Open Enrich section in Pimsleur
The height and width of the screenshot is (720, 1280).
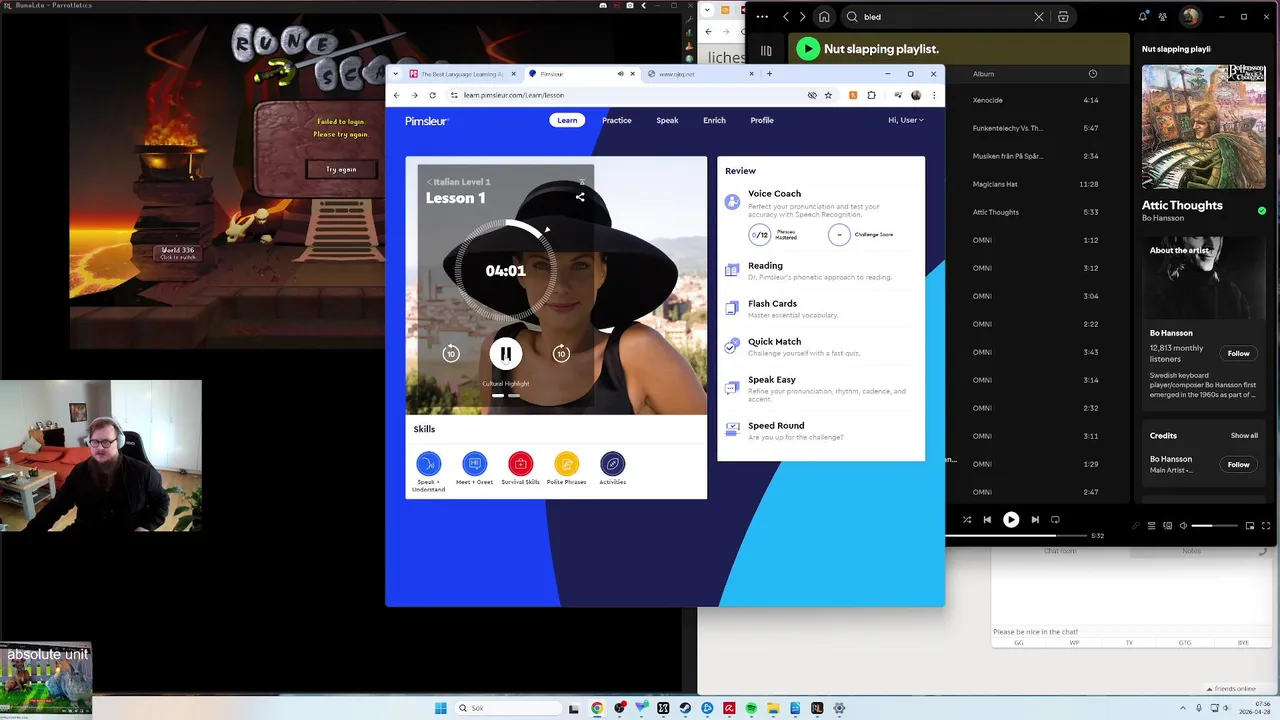(x=714, y=120)
